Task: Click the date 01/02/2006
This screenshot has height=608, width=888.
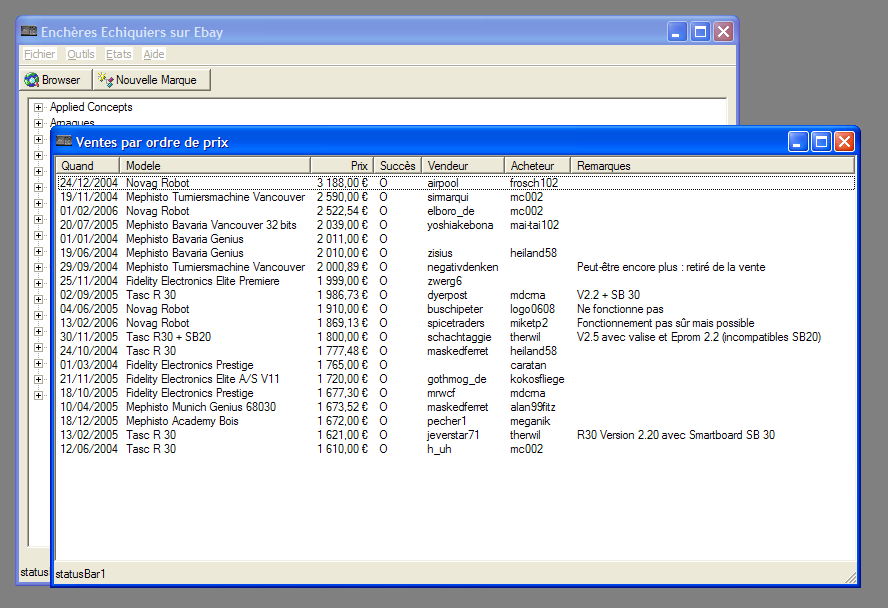Action: [89, 211]
